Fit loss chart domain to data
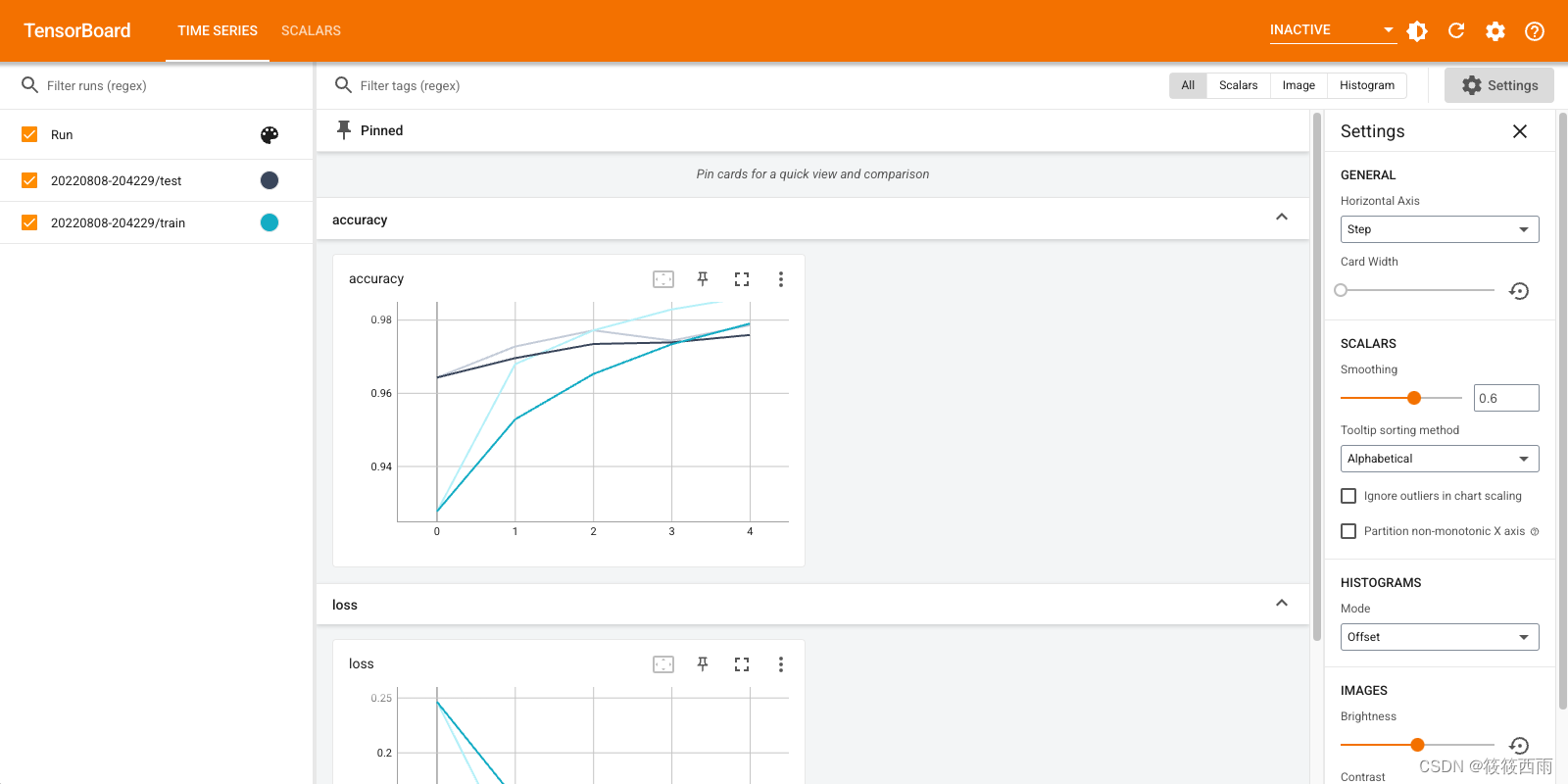1568x784 pixels. 663,664
